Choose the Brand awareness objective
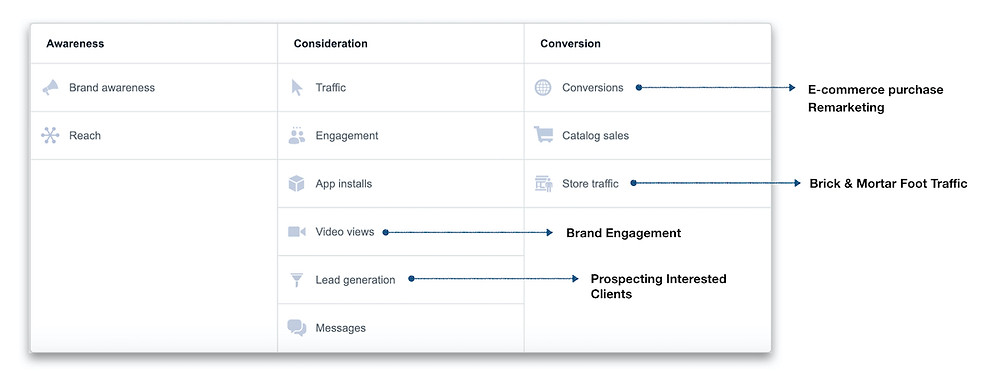Viewport: 1000px width, 376px height. 112,88
